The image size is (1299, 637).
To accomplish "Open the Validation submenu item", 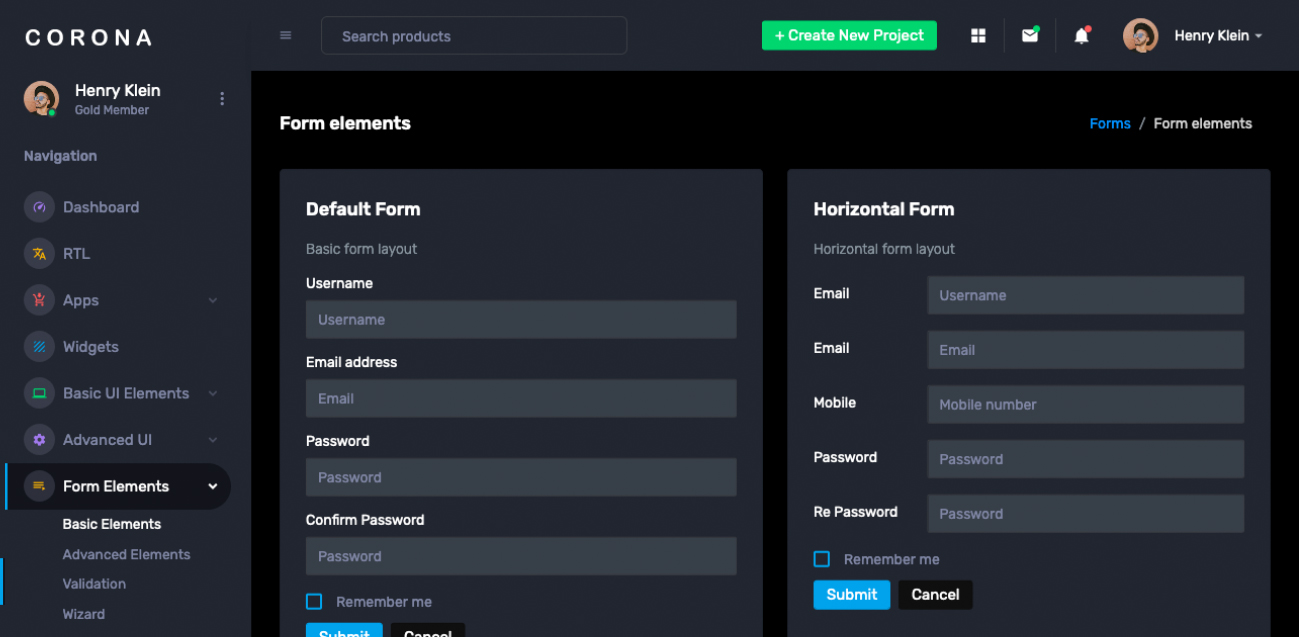I will click(x=94, y=584).
